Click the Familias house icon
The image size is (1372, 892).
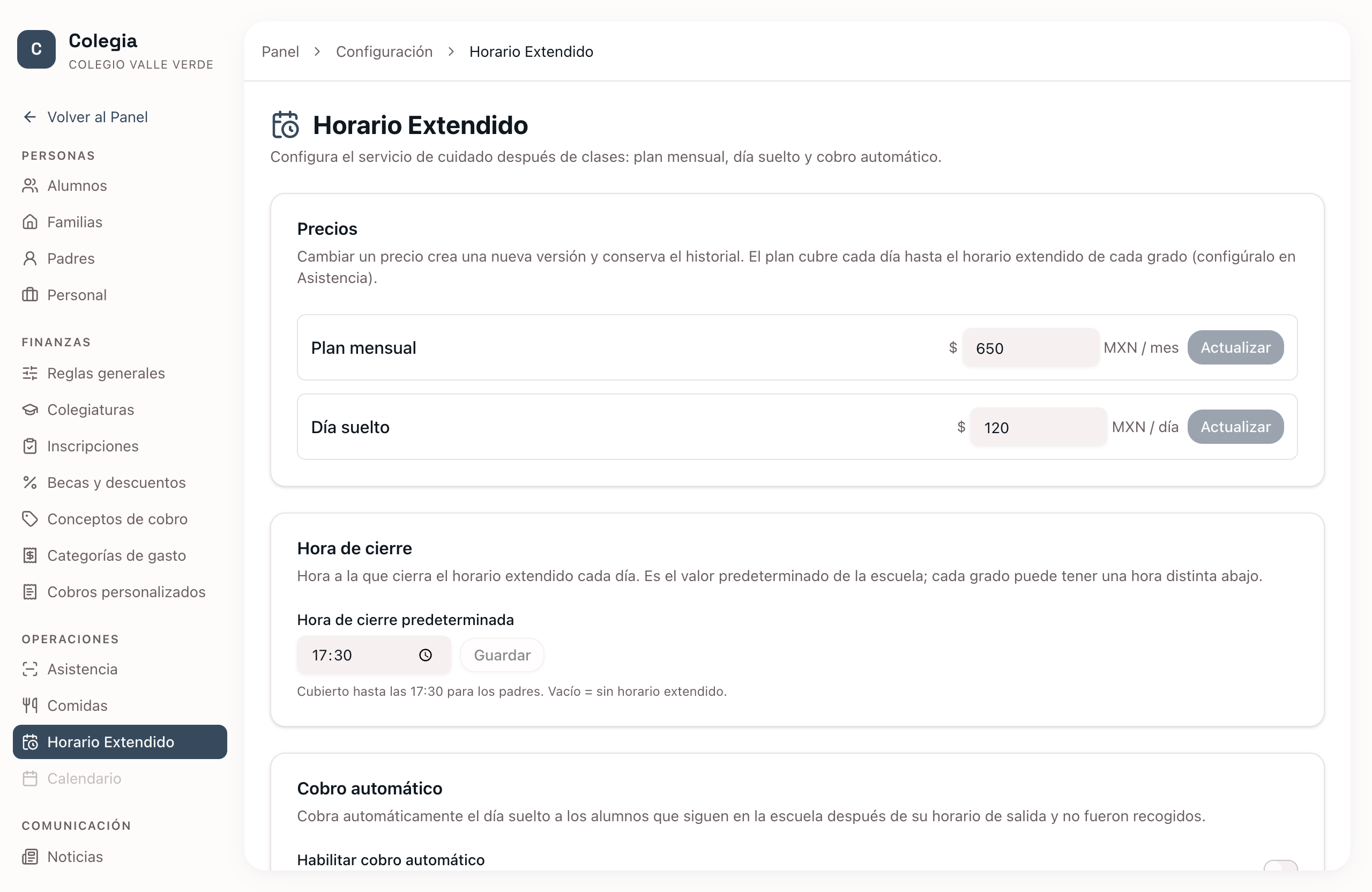[x=30, y=222]
